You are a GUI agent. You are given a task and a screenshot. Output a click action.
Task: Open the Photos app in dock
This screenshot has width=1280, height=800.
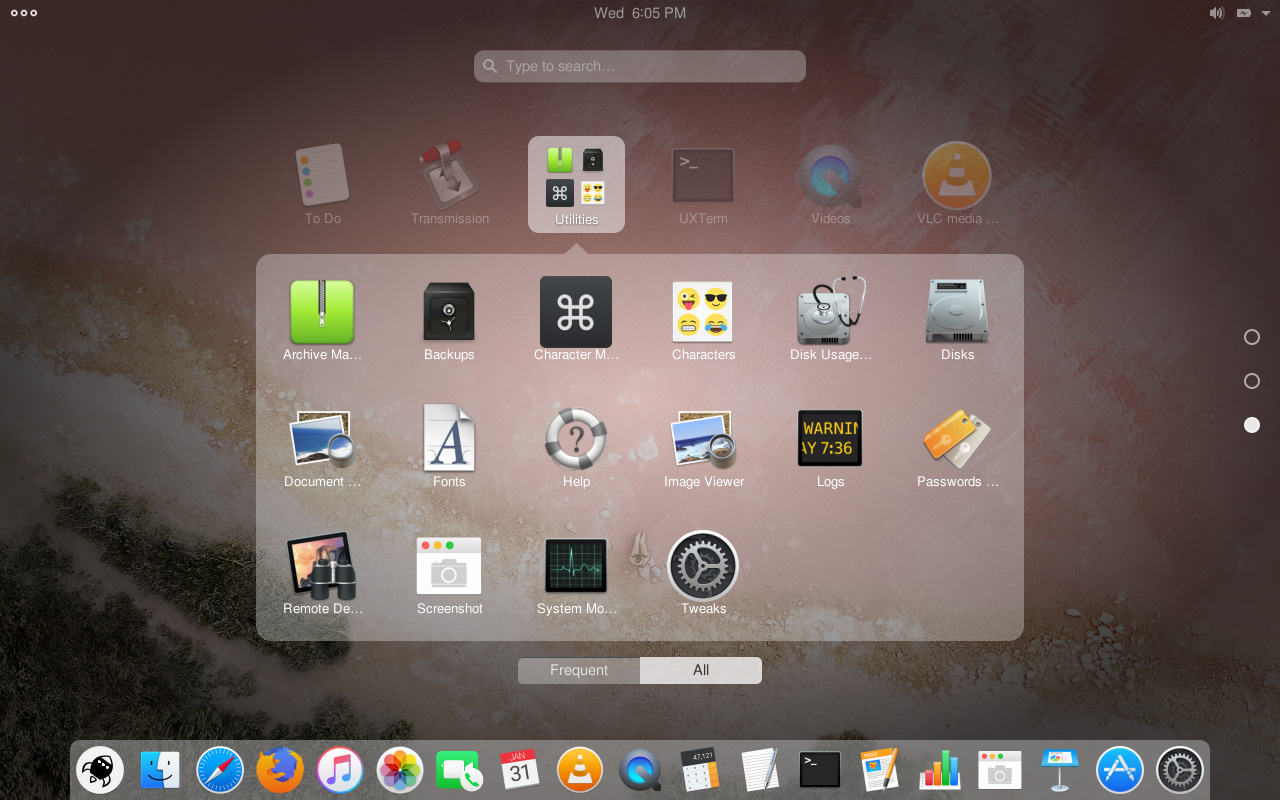(400, 771)
